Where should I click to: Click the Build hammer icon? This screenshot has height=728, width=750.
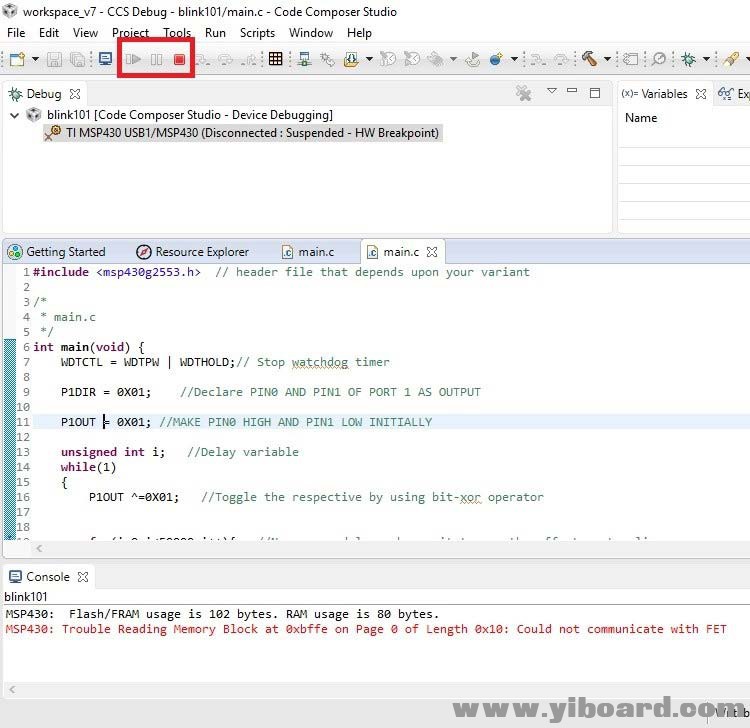[589, 60]
